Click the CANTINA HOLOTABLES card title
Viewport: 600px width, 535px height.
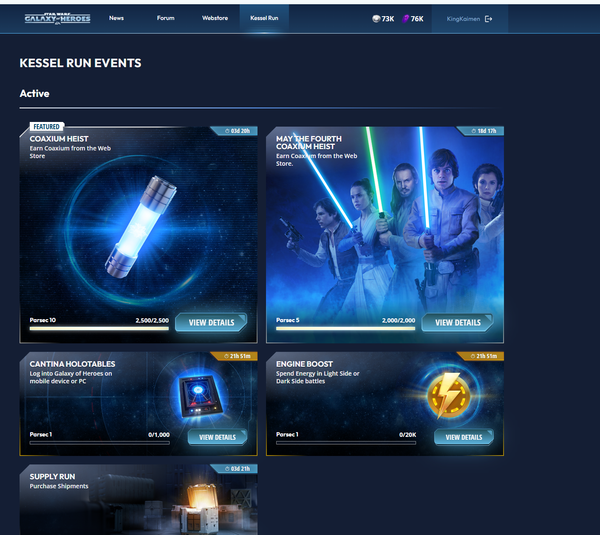tap(72, 364)
